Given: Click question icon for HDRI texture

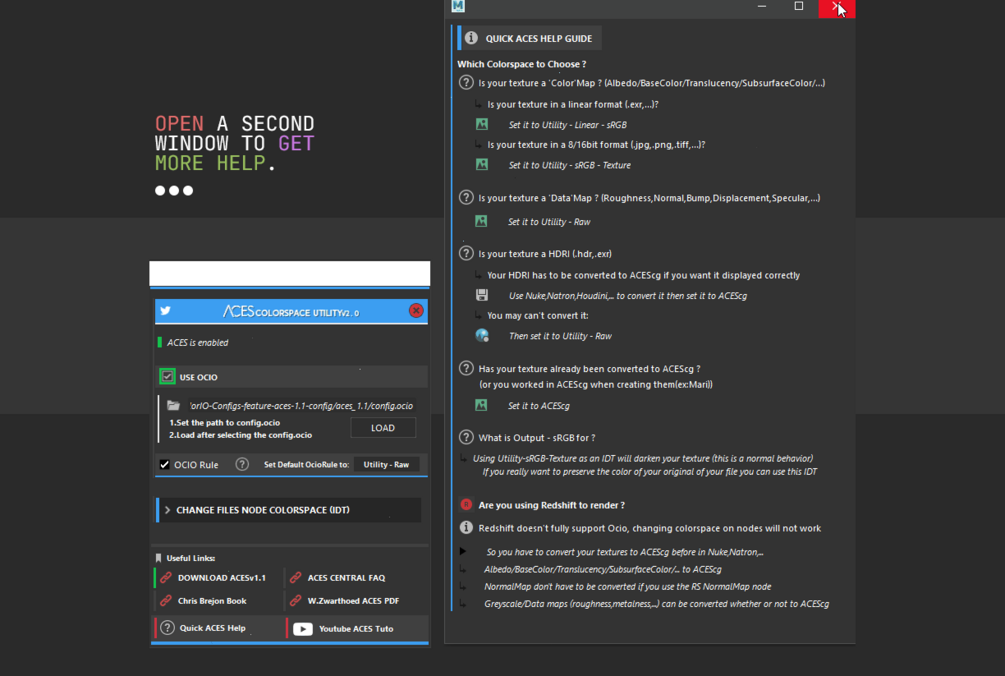Looking at the screenshot, I should click(466, 253).
